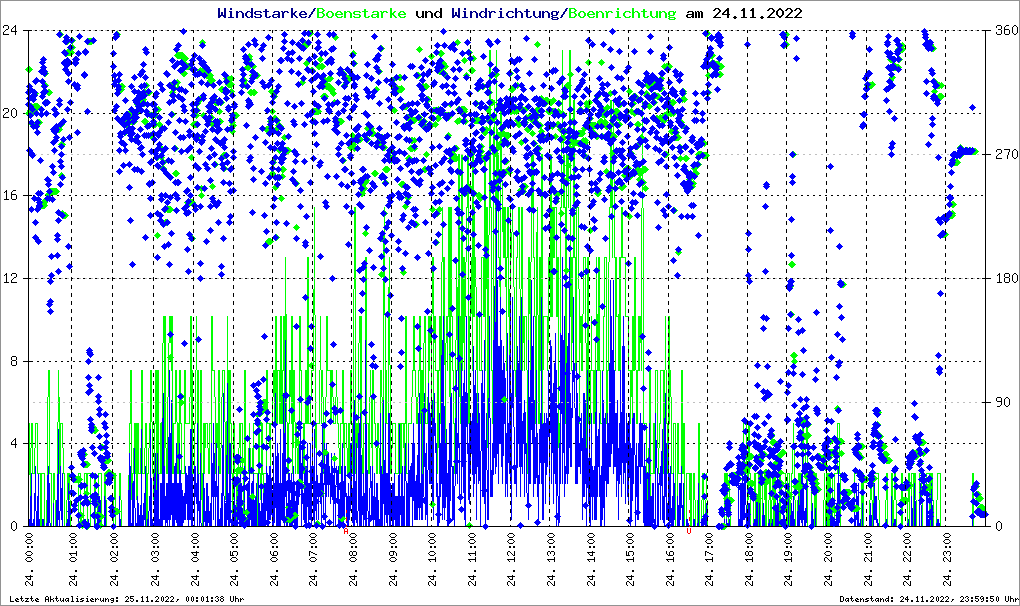This screenshot has width=1020, height=606.
Task: Click the 90 degree direction axis label
Action: [1003, 402]
